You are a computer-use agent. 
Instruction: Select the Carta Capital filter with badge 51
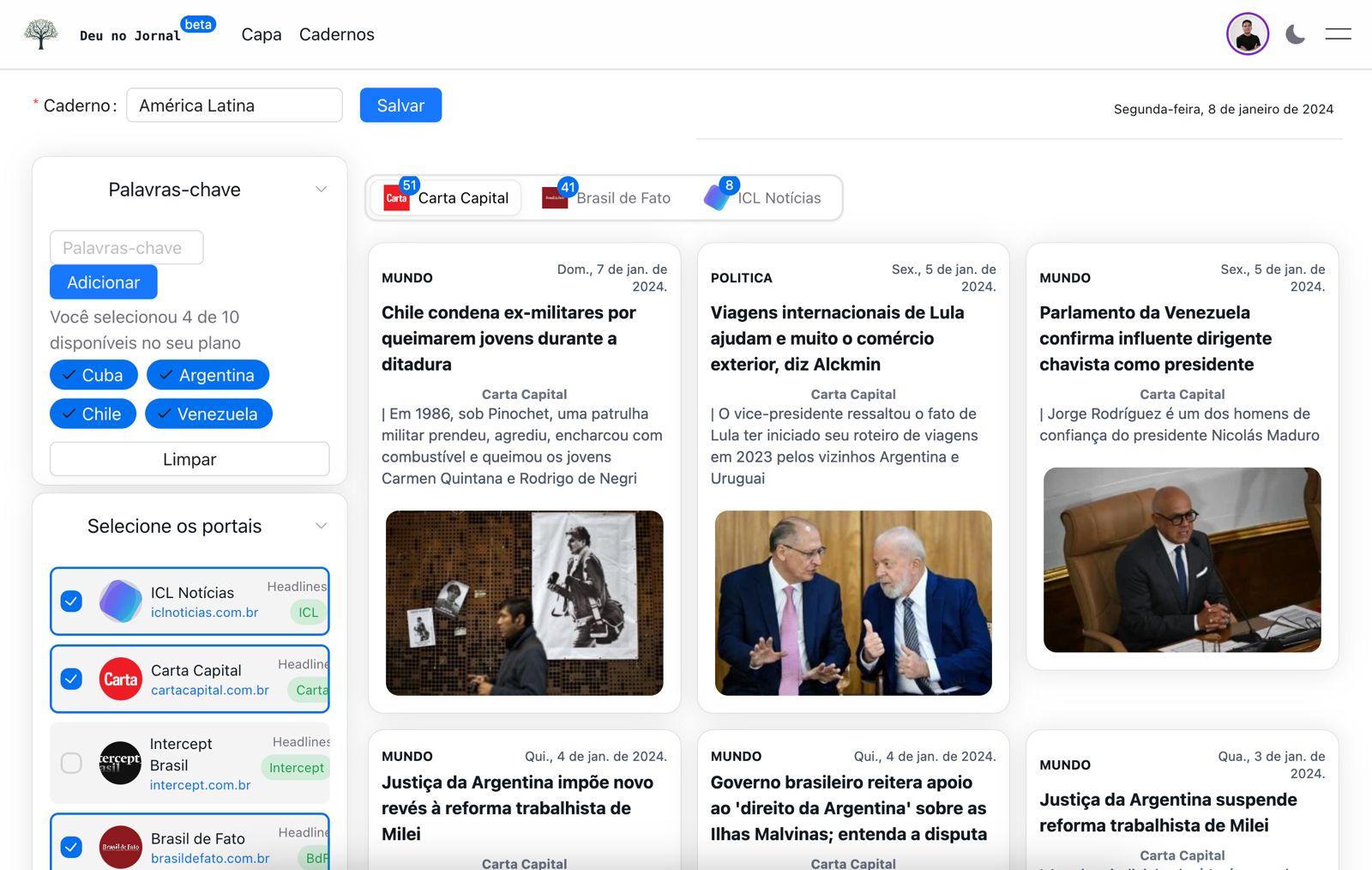click(446, 197)
